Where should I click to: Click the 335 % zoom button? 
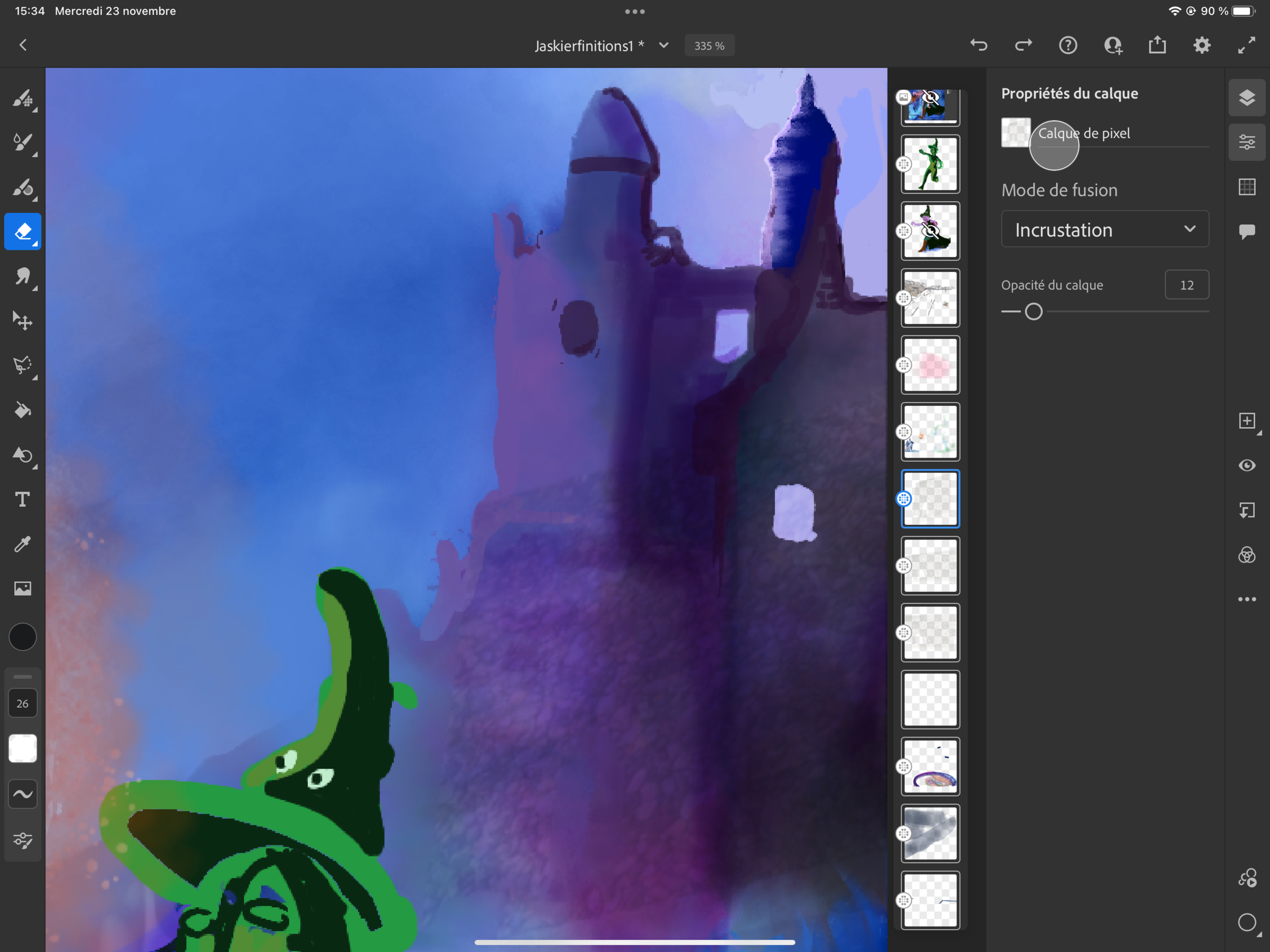click(709, 45)
